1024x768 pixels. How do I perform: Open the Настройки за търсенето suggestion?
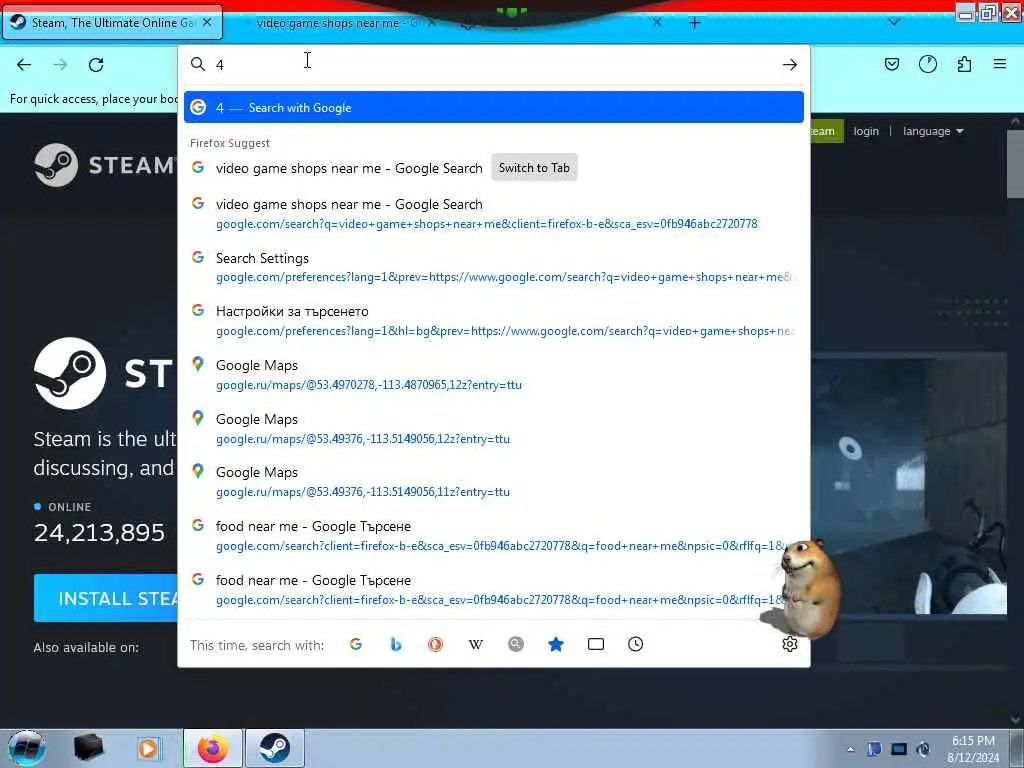[x=494, y=321]
